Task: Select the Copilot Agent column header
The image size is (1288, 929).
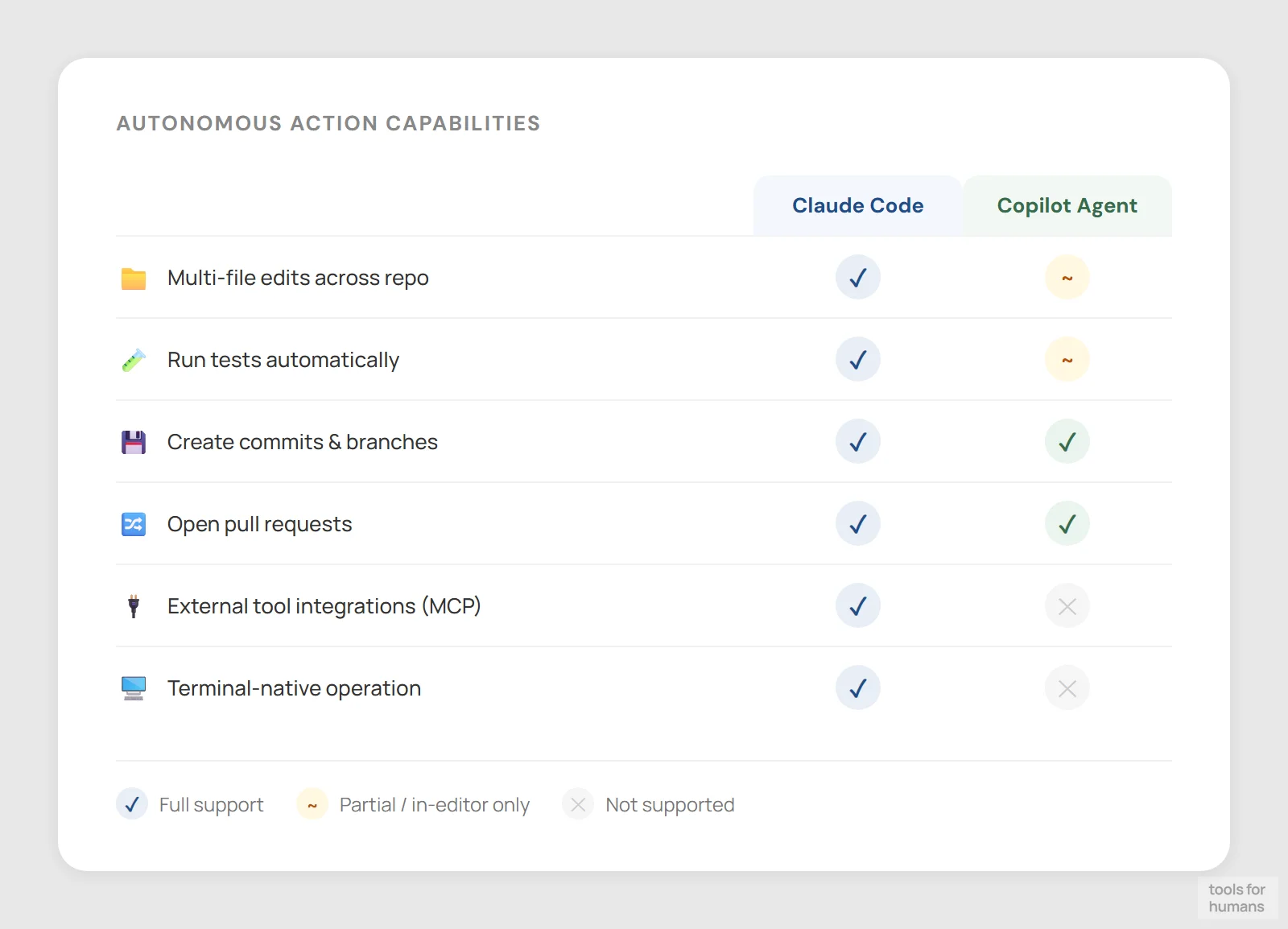Action: coord(1067,205)
